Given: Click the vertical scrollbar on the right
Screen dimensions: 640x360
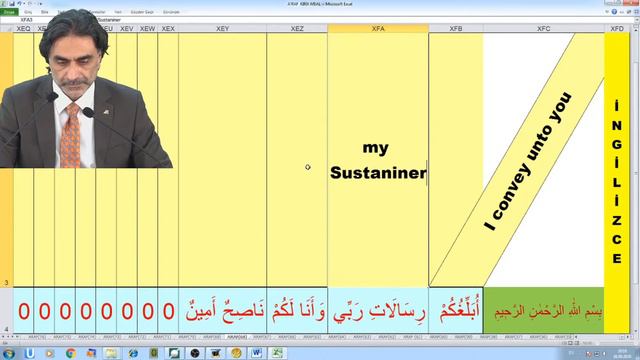Looking at the screenshot, I should (635, 180).
